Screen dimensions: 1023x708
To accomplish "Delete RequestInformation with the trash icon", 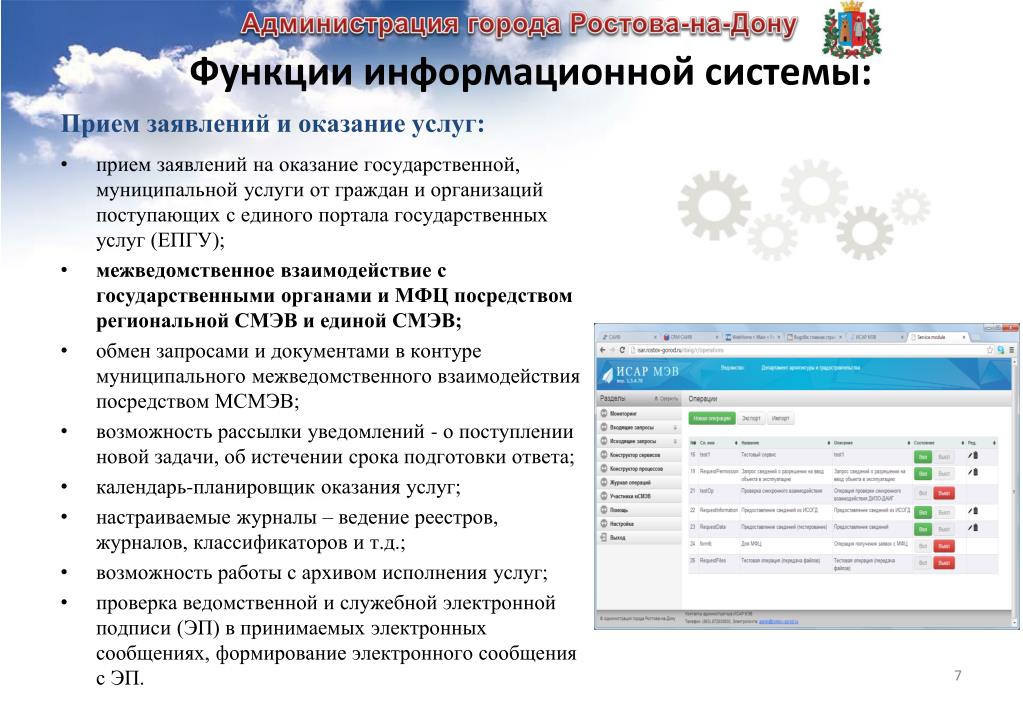I will 976,511.
